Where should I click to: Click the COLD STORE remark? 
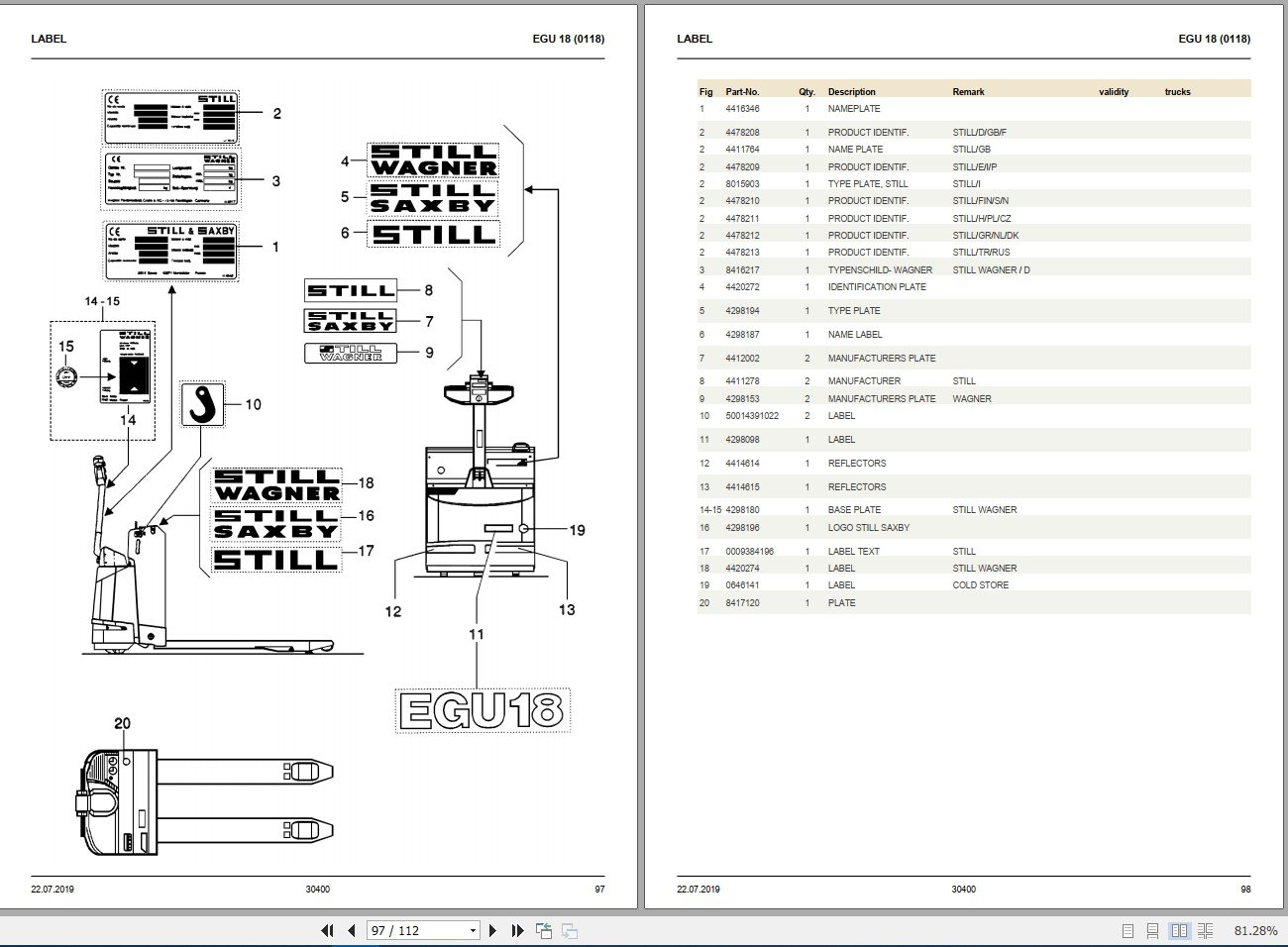point(981,585)
